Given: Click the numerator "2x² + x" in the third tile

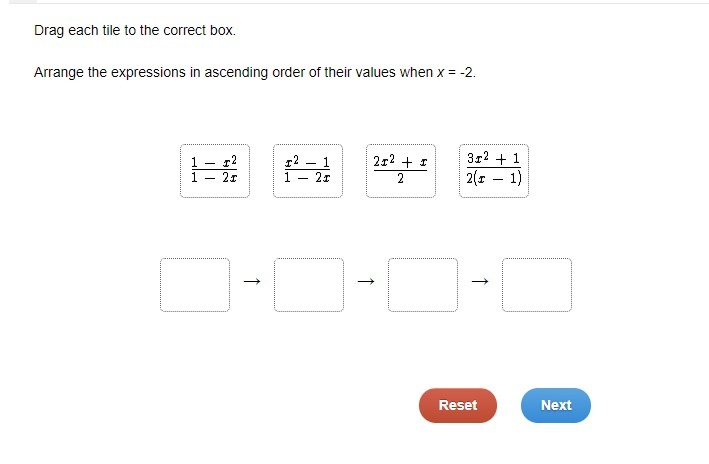Looking at the screenshot, I should 400,160.
